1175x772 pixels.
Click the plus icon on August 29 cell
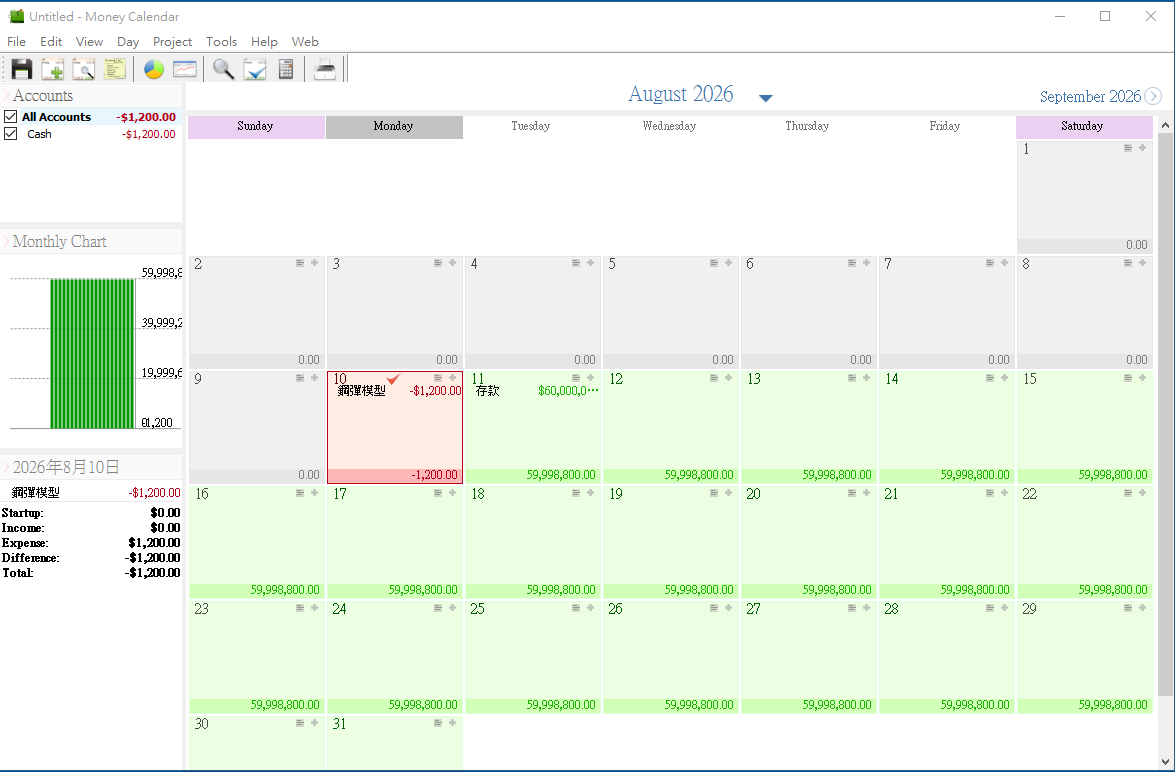[x=1142, y=608]
